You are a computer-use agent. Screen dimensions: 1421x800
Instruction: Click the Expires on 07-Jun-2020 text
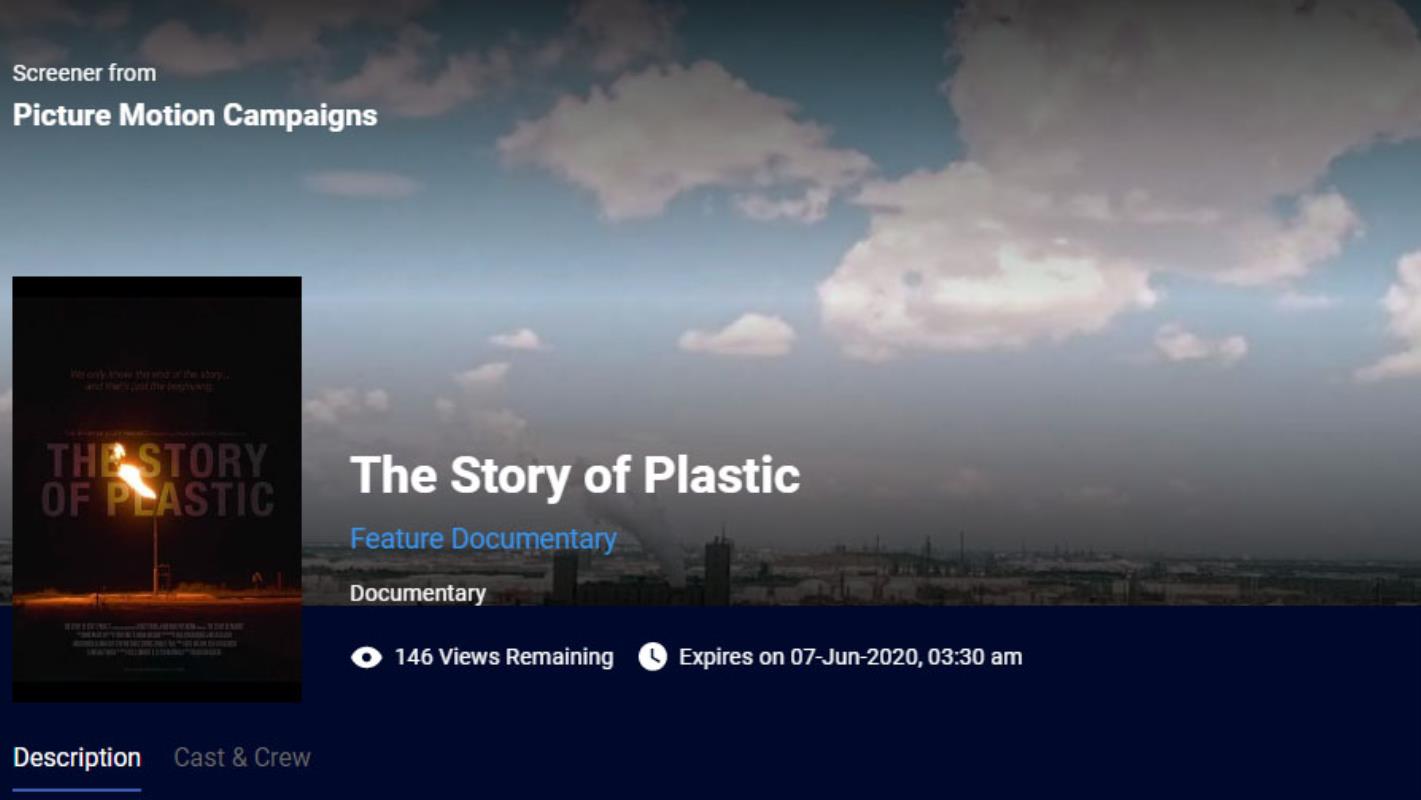pyautogui.click(x=850, y=657)
